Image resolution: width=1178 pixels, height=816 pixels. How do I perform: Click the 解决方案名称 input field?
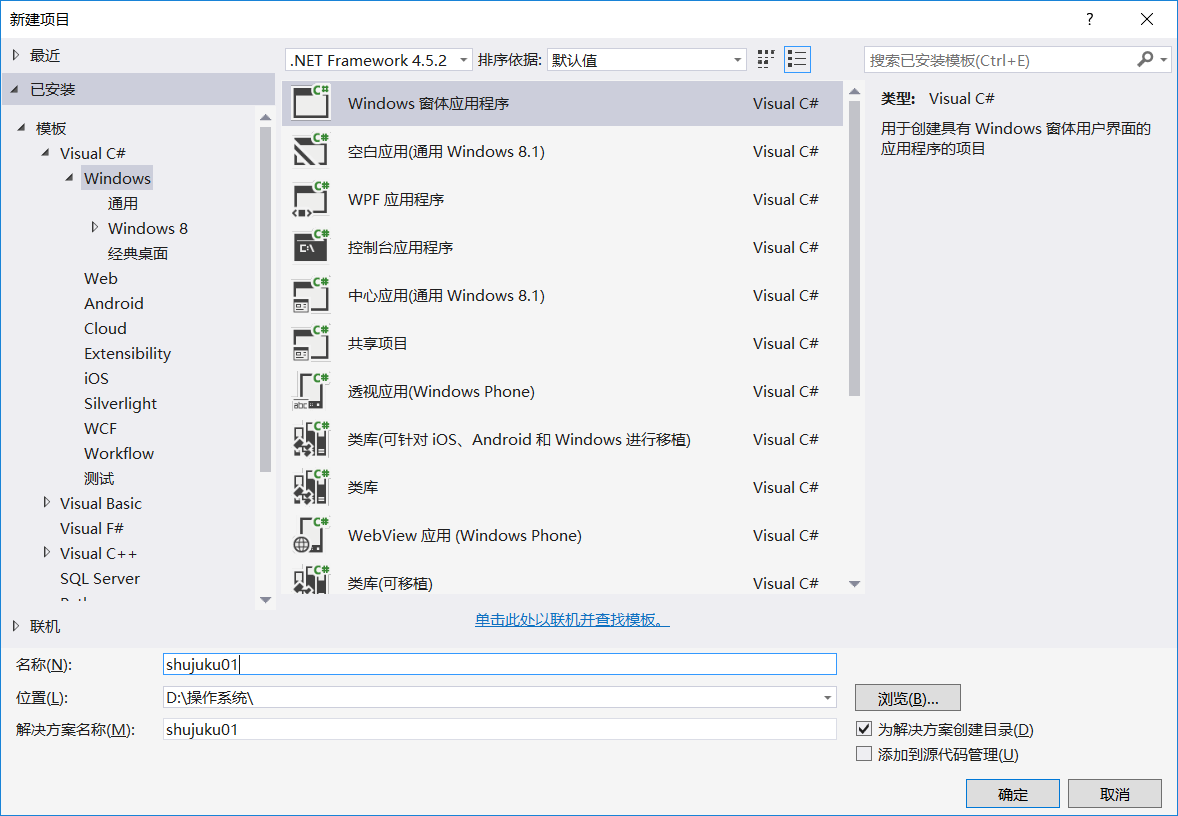coord(500,729)
